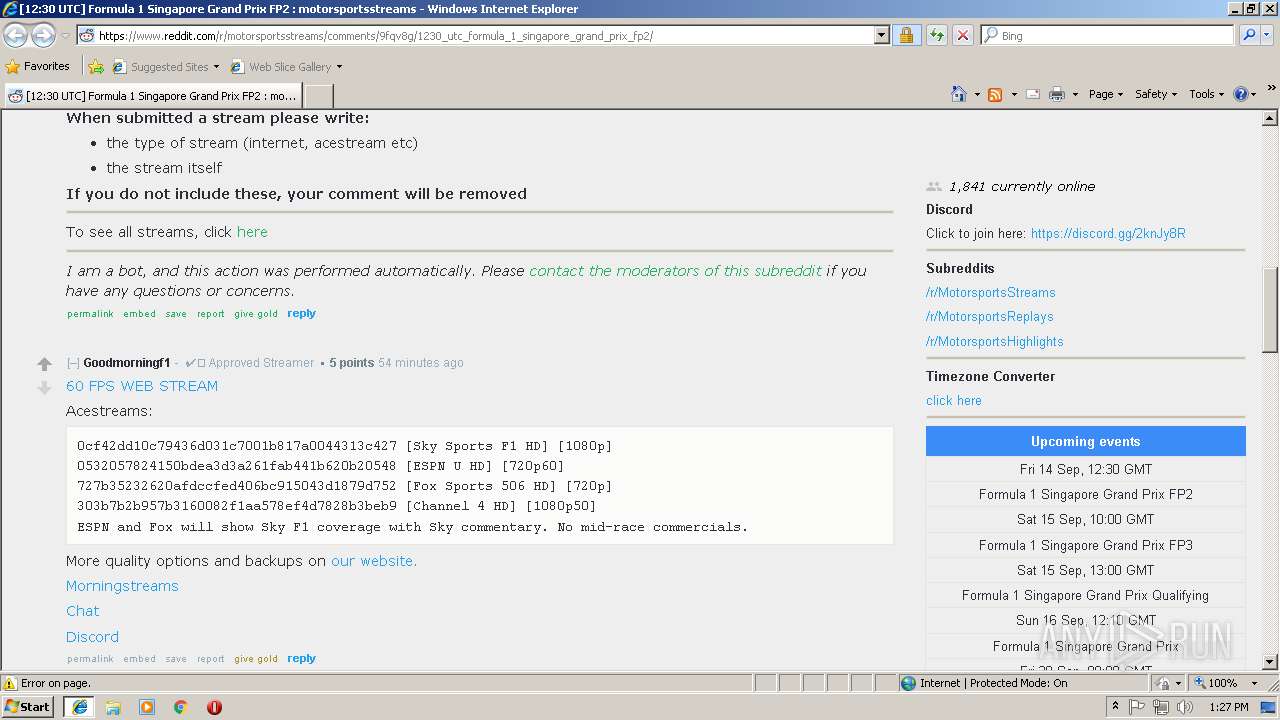Contact the moderators of this subreddit
Screen dimensions: 1280x720
pyautogui.click(x=675, y=271)
